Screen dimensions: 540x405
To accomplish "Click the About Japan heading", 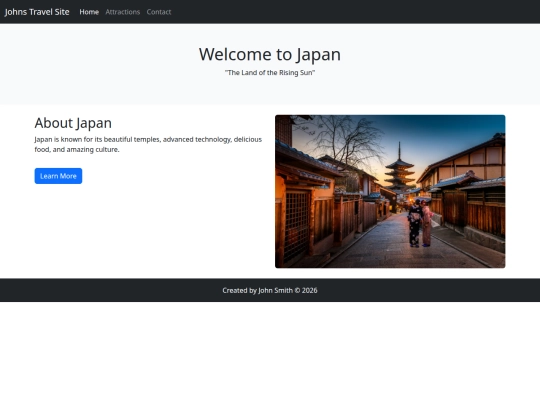I will click(x=73, y=123).
